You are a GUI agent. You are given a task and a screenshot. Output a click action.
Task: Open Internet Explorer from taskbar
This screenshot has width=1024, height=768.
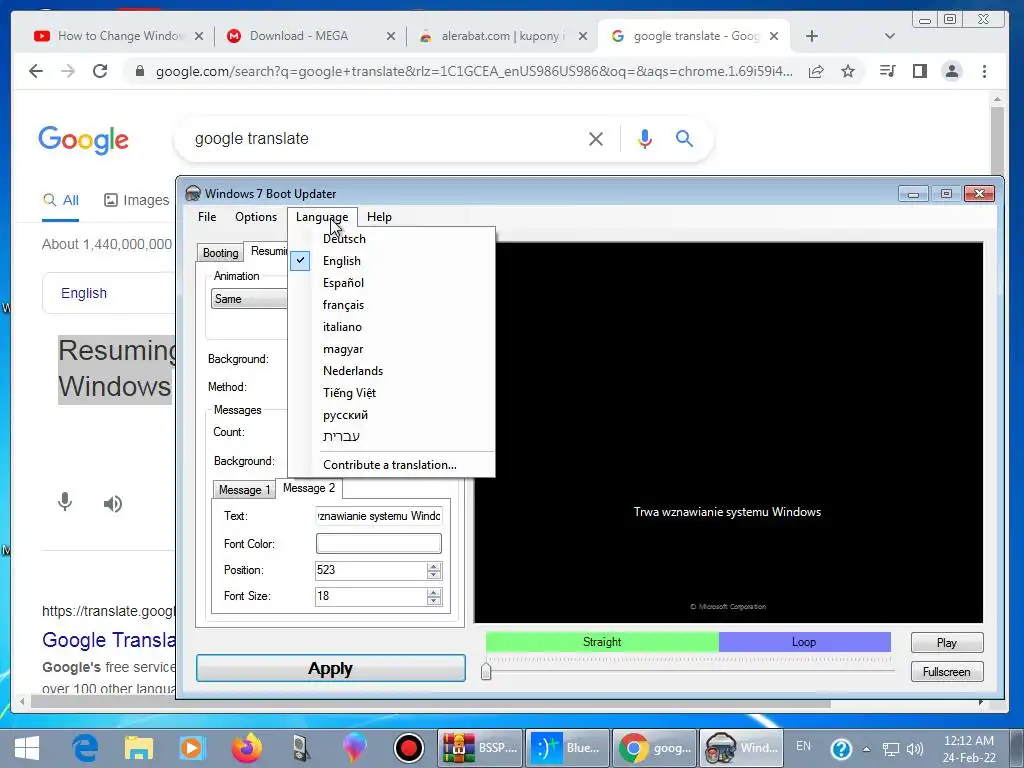(x=85, y=748)
